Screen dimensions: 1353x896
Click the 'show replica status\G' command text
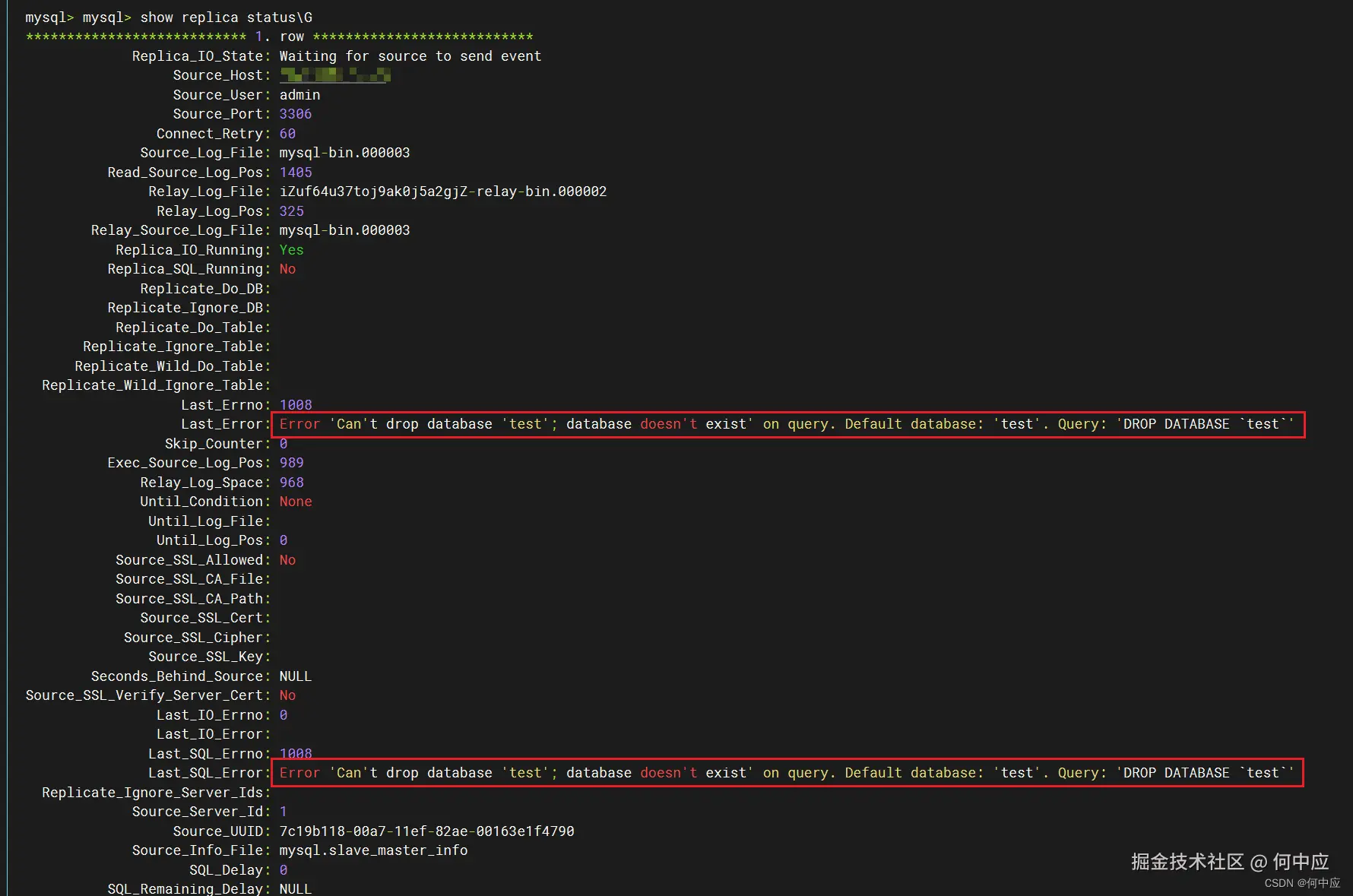click(226, 17)
